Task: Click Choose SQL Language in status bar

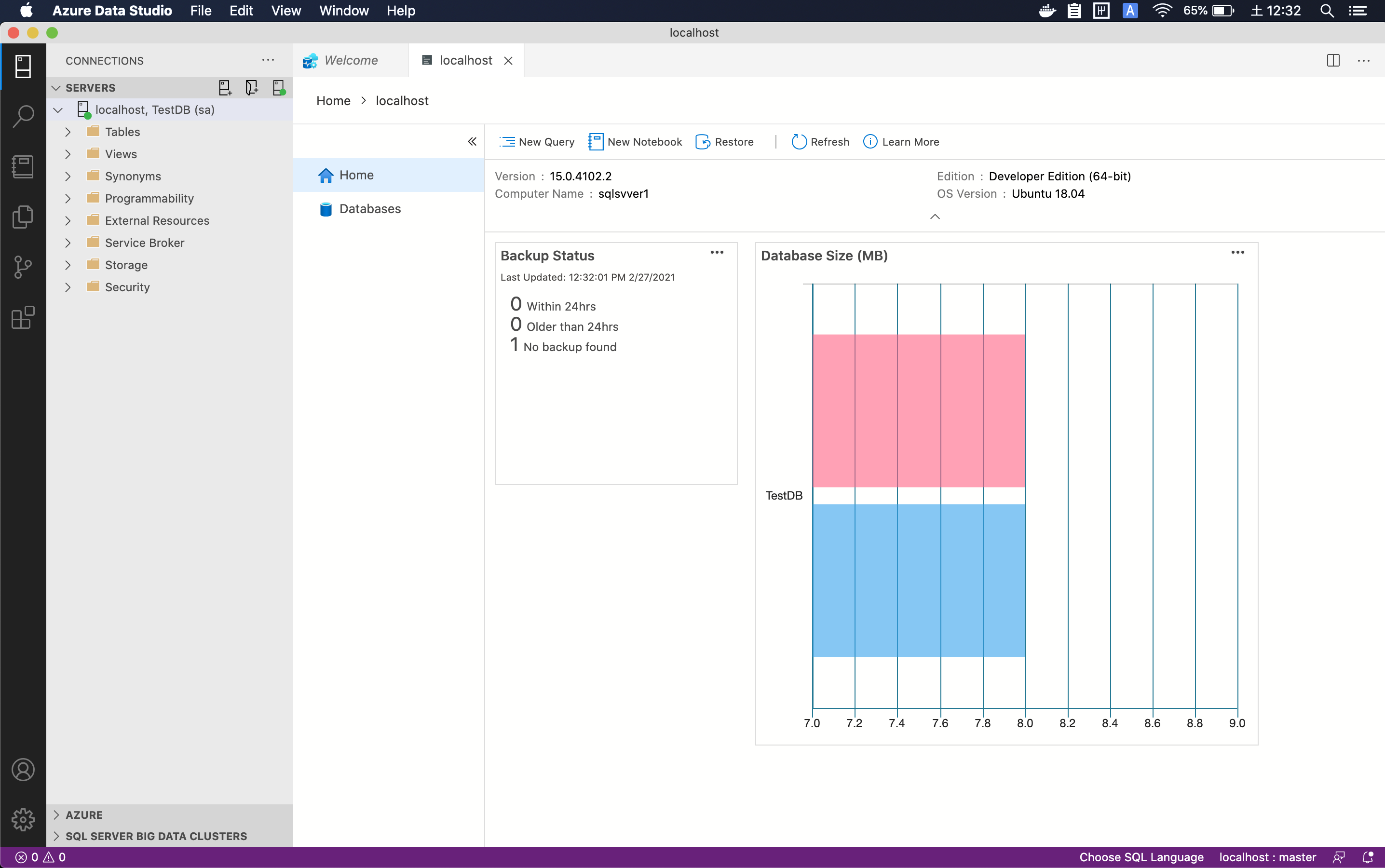Action: click(1141, 857)
